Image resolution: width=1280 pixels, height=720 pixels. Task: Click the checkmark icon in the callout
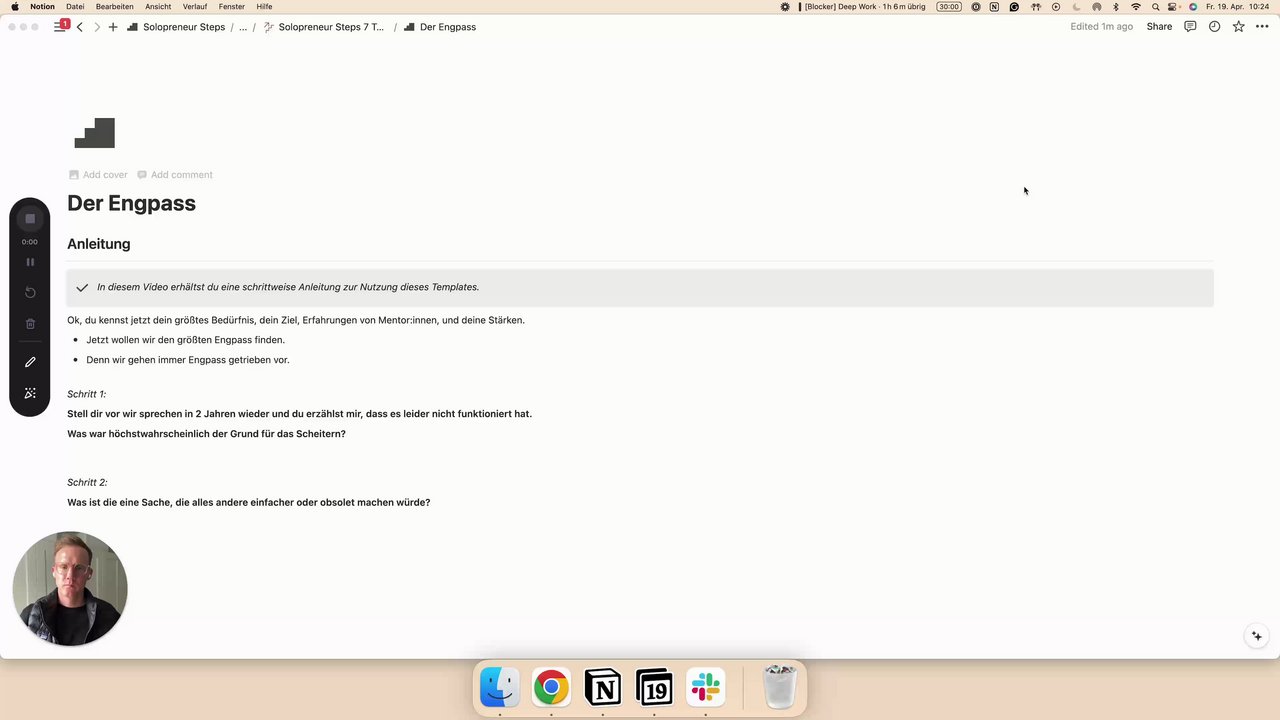(x=82, y=287)
